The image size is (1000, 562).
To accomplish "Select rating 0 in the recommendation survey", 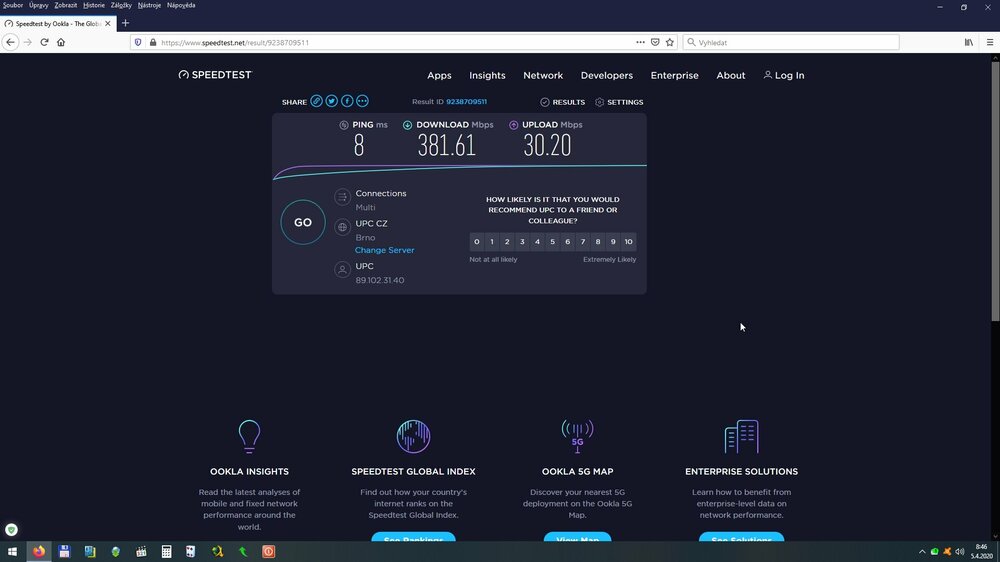I will (x=477, y=242).
